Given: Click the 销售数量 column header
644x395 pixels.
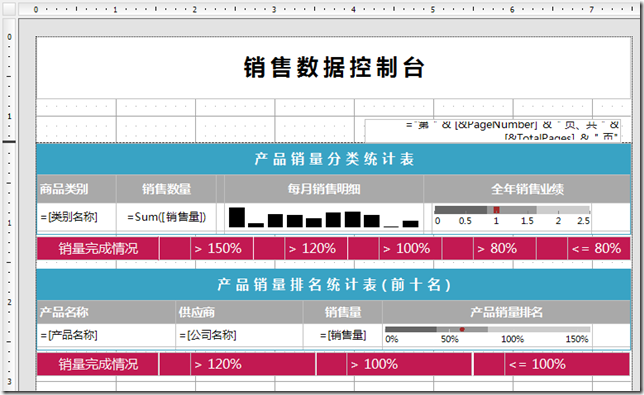Looking at the screenshot, I should point(166,189).
